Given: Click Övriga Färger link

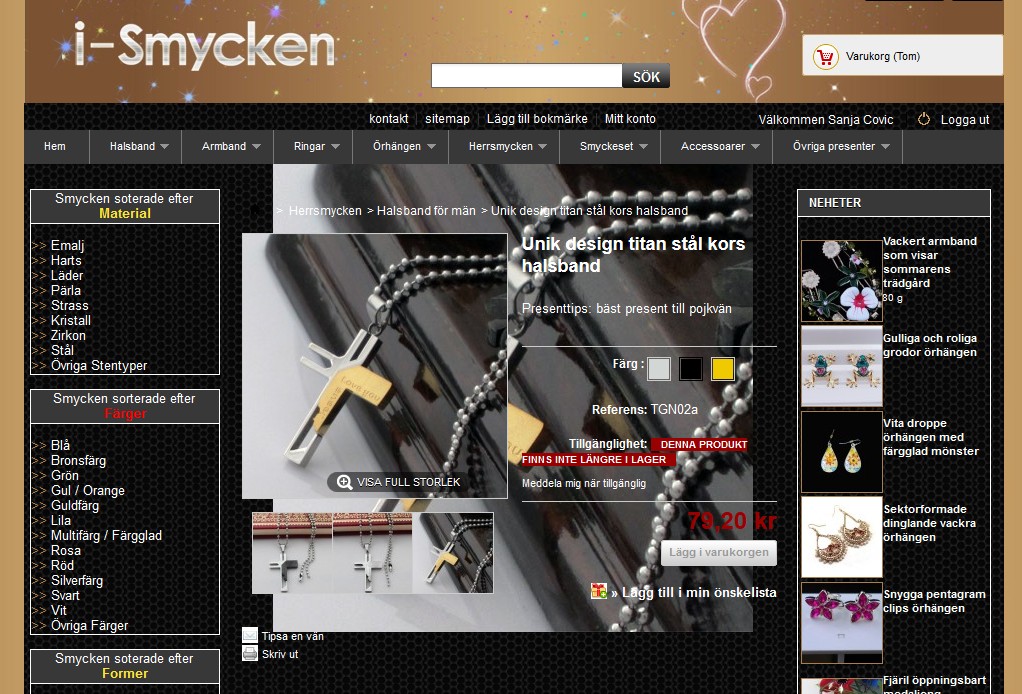Looking at the screenshot, I should [x=89, y=626].
